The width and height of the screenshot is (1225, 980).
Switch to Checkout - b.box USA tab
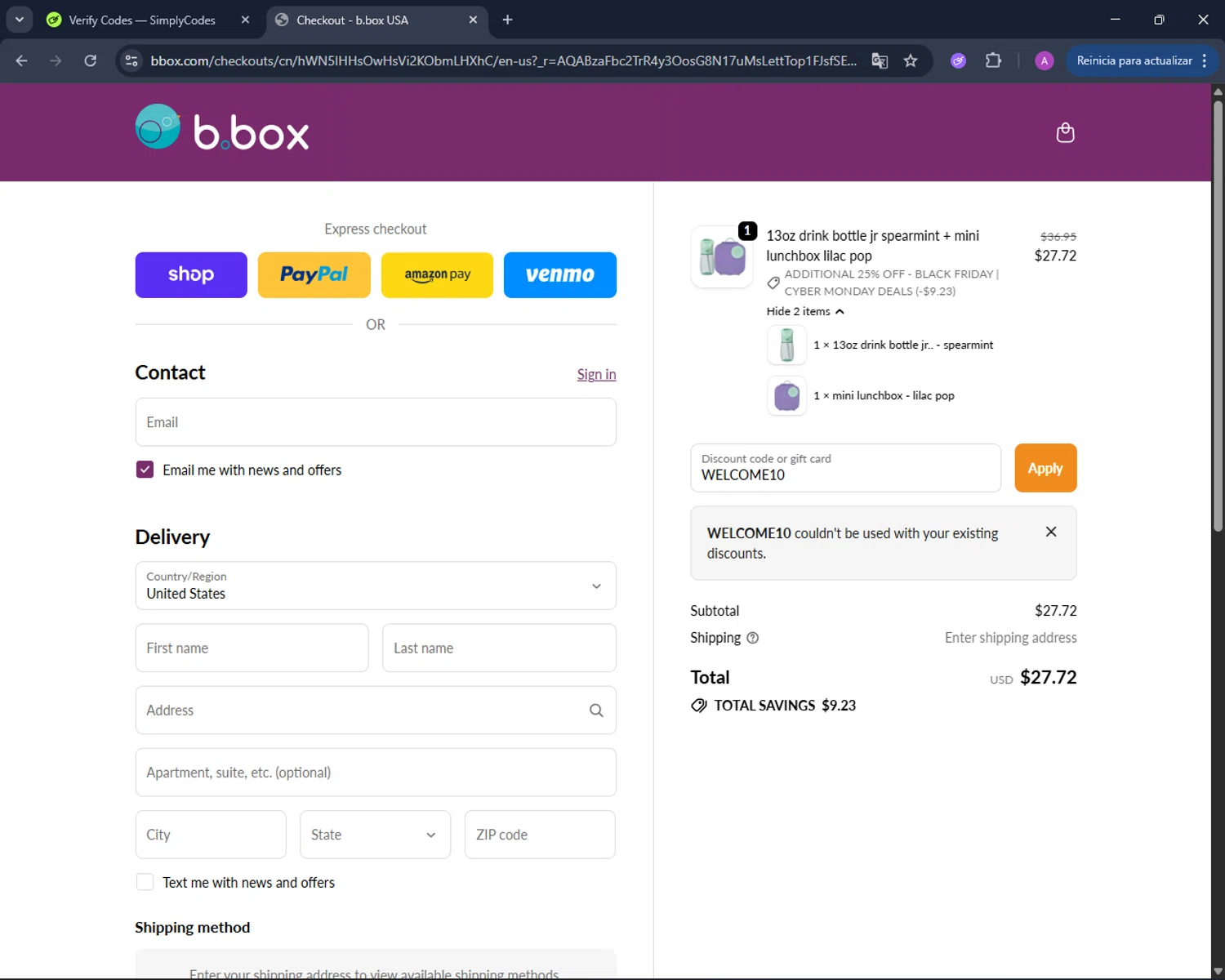point(376,20)
